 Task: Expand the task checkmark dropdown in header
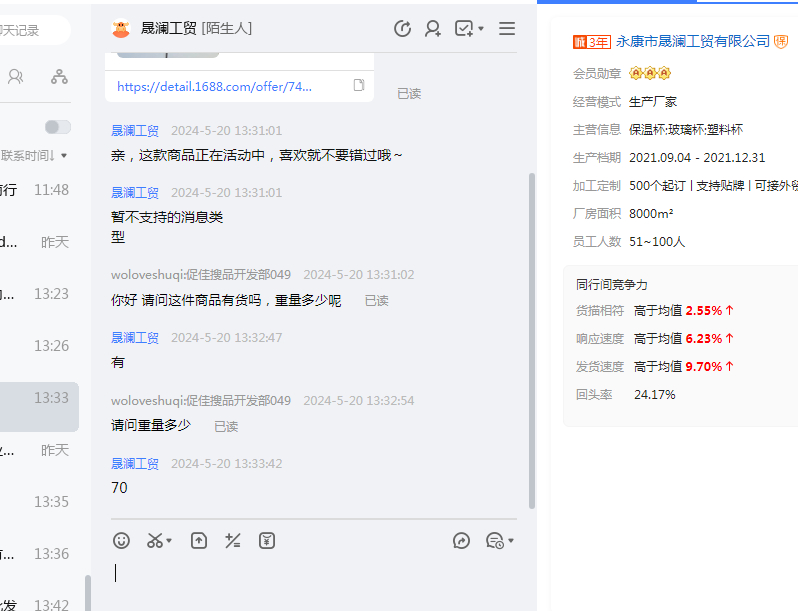(x=480, y=29)
